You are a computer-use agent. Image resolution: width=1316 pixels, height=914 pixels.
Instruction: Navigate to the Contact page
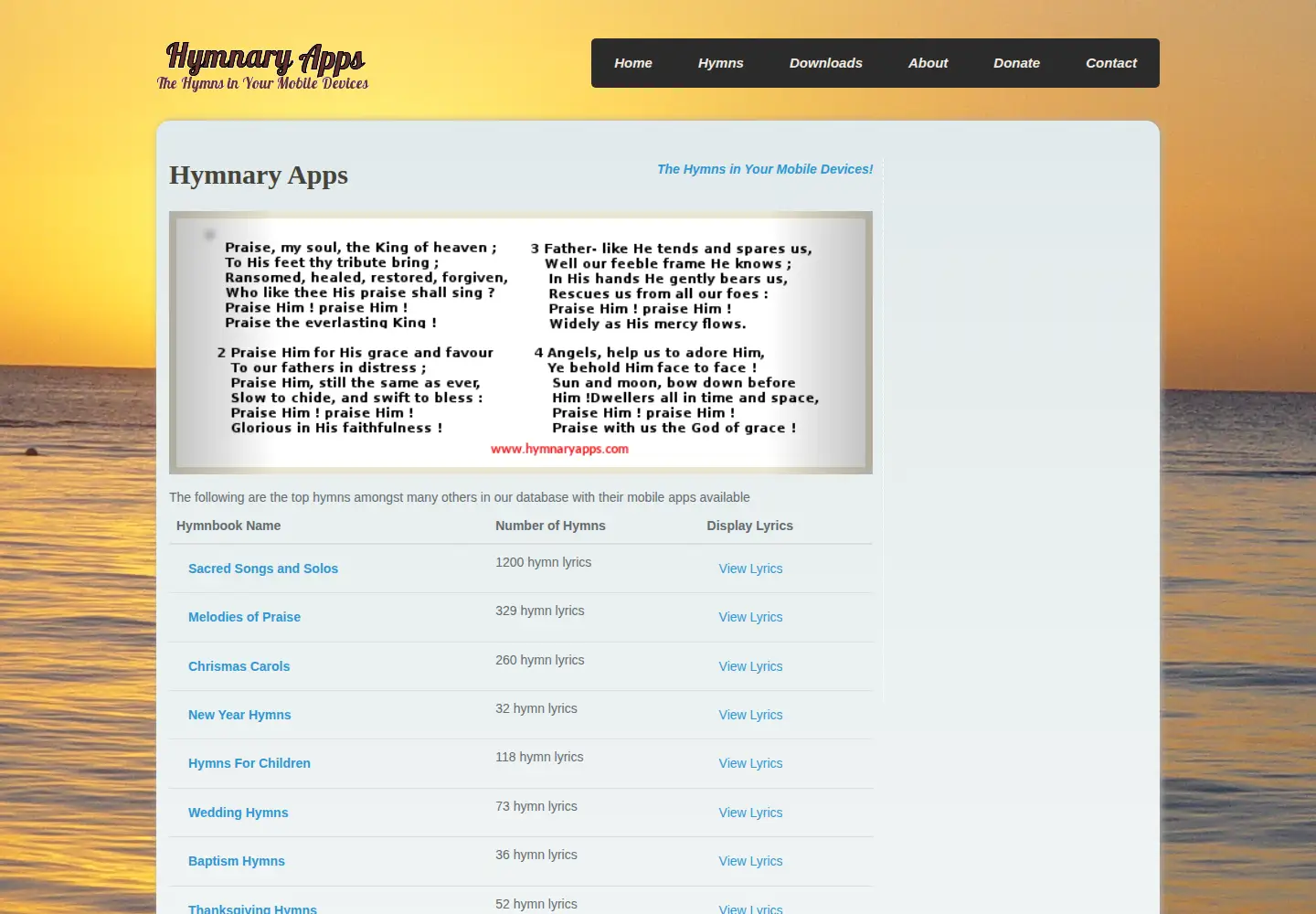(x=1111, y=63)
